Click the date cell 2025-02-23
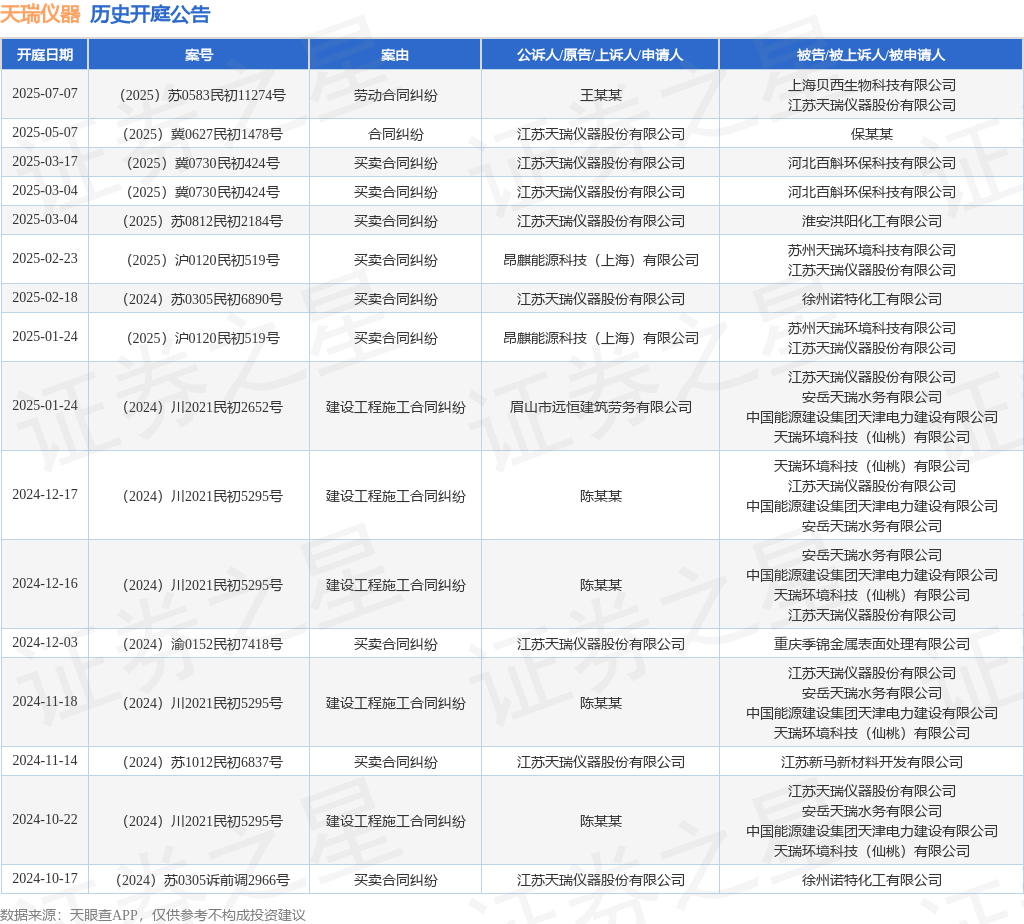This screenshot has height=924, width=1024. coord(44,259)
